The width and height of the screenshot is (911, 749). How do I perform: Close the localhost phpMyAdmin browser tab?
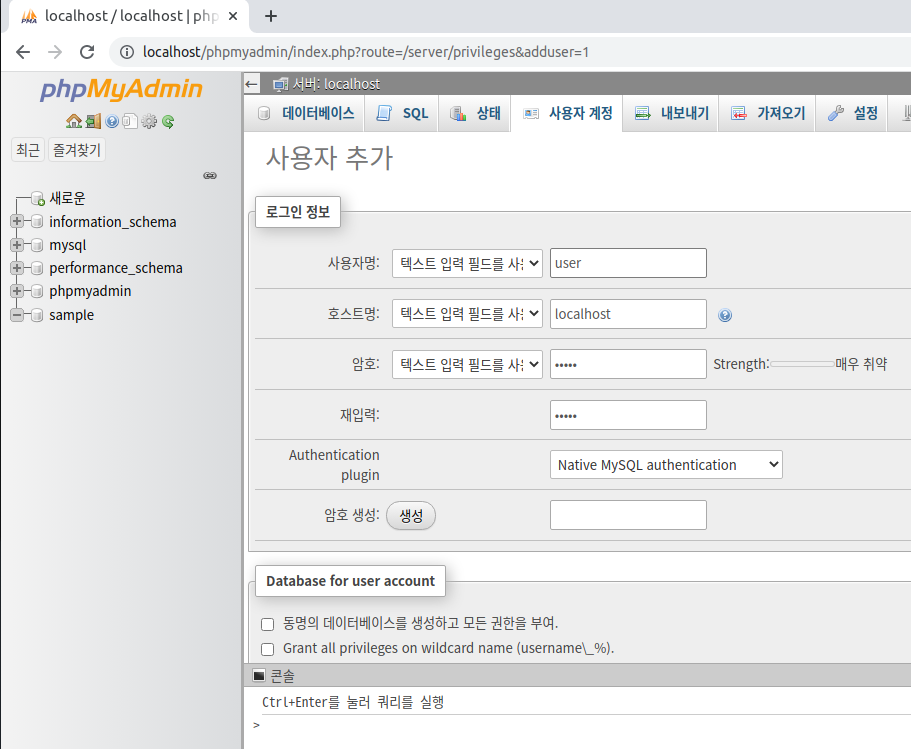233,16
